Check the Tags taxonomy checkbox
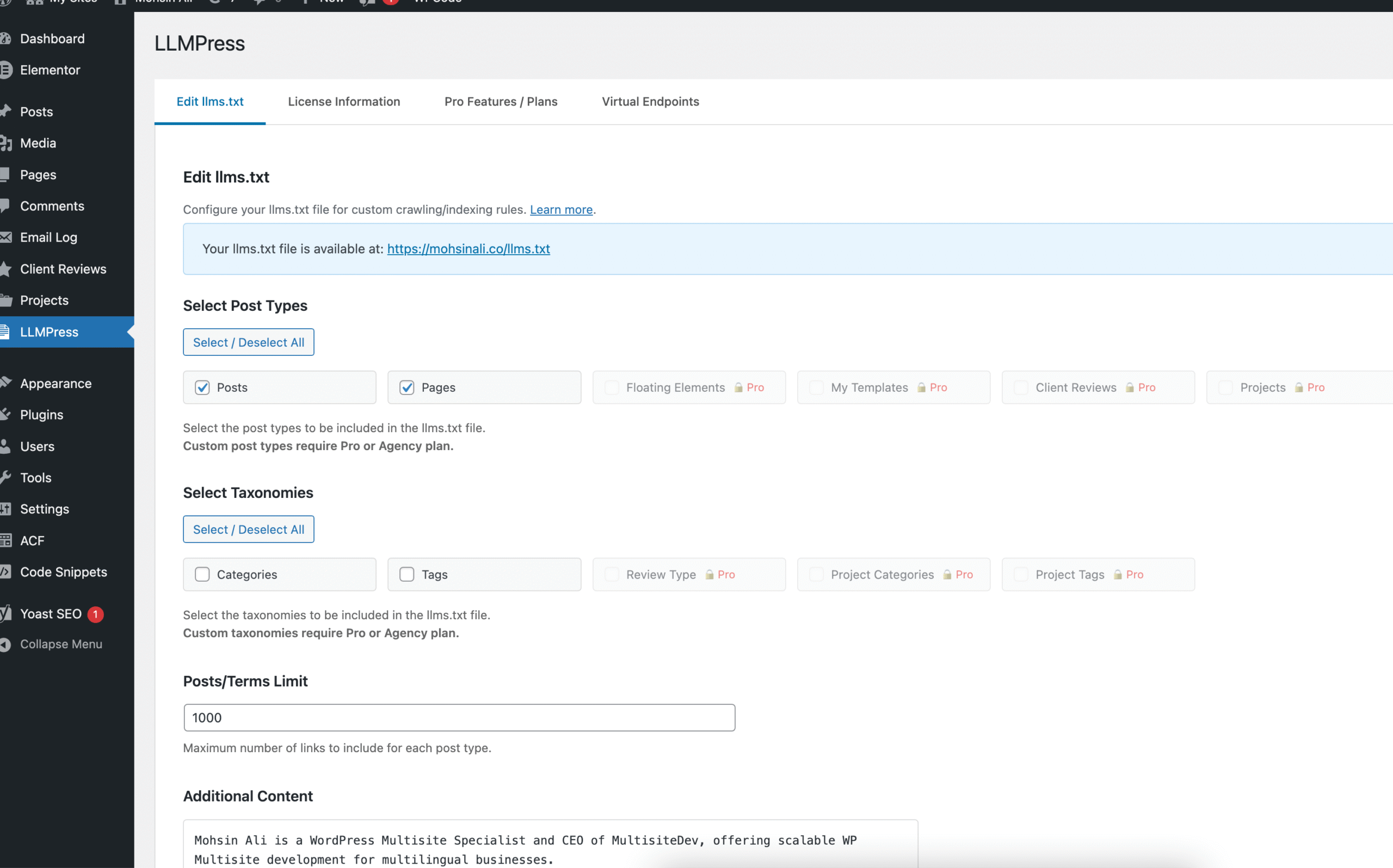Image resolution: width=1393 pixels, height=868 pixels. [407, 574]
